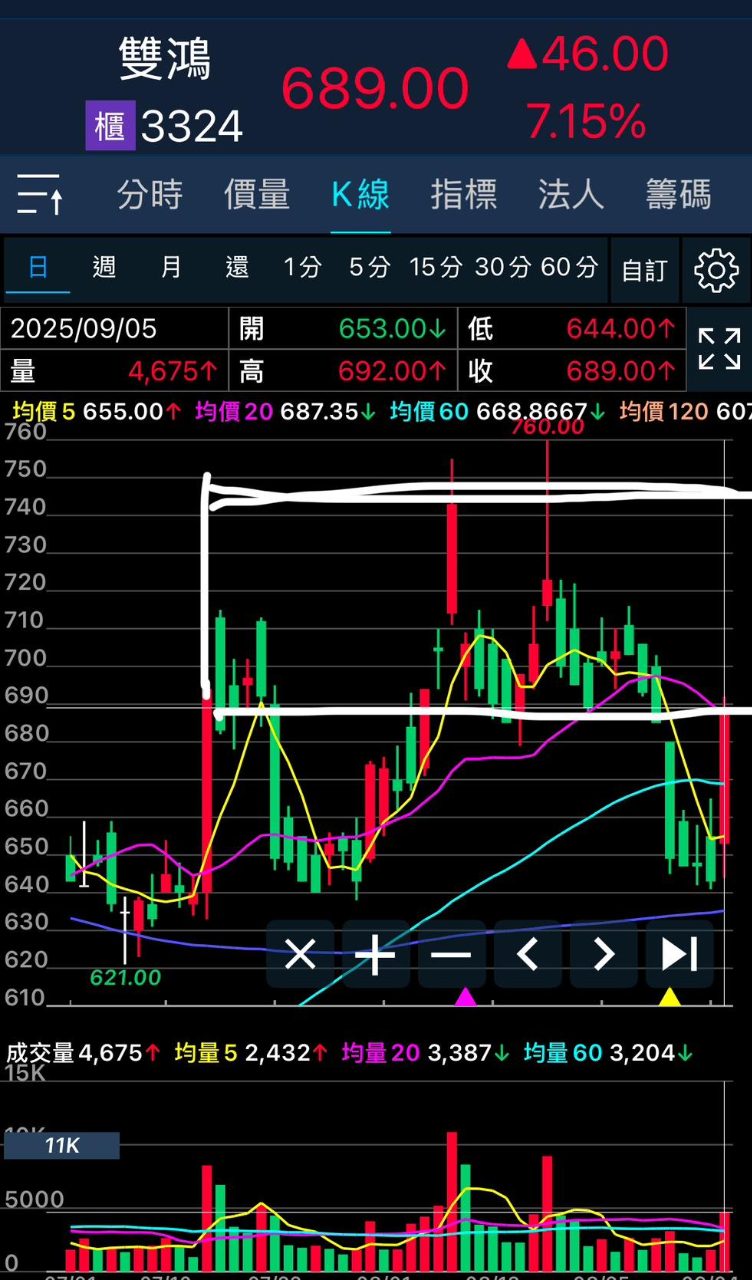Tap the current price 689.00

[375, 88]
